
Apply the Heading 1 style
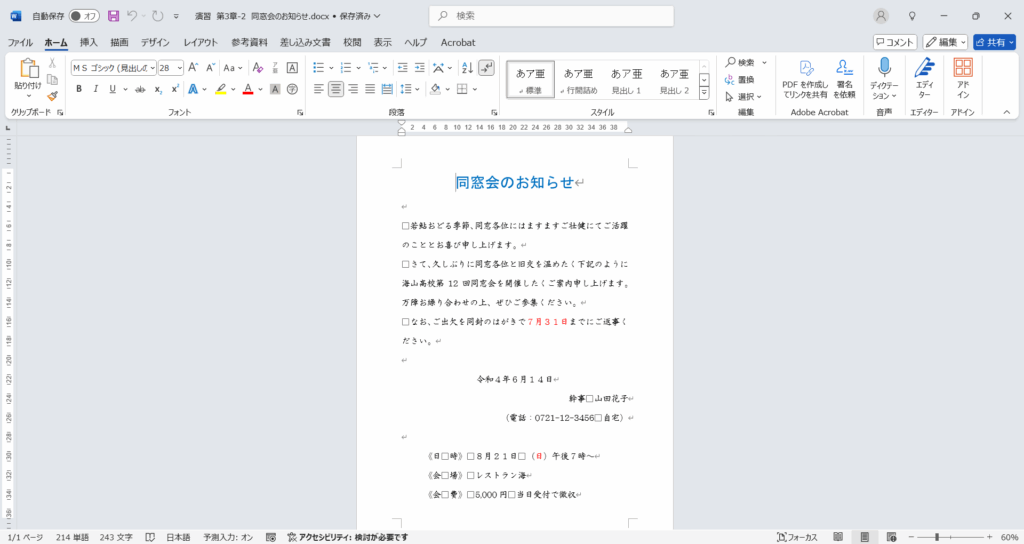(x=626, y=80)
